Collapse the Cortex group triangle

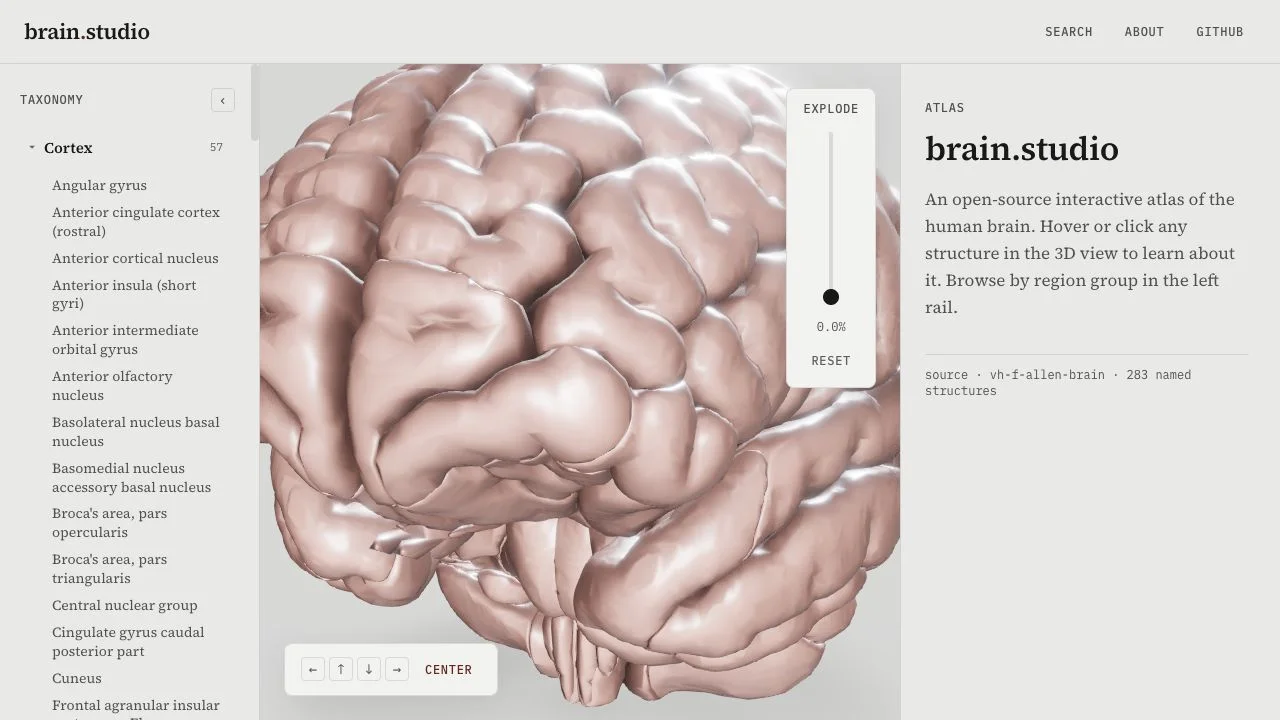pyautogui.click(x=32, y=148)
